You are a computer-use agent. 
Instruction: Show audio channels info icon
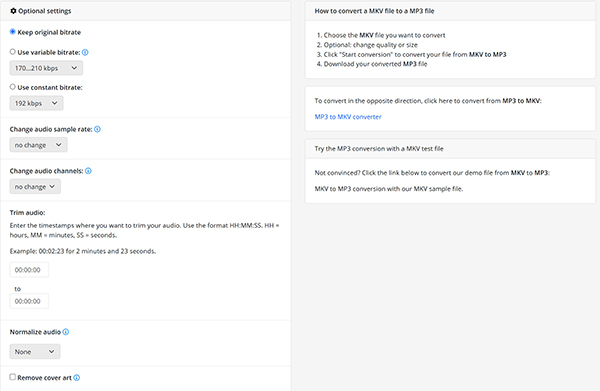(88, 171)
